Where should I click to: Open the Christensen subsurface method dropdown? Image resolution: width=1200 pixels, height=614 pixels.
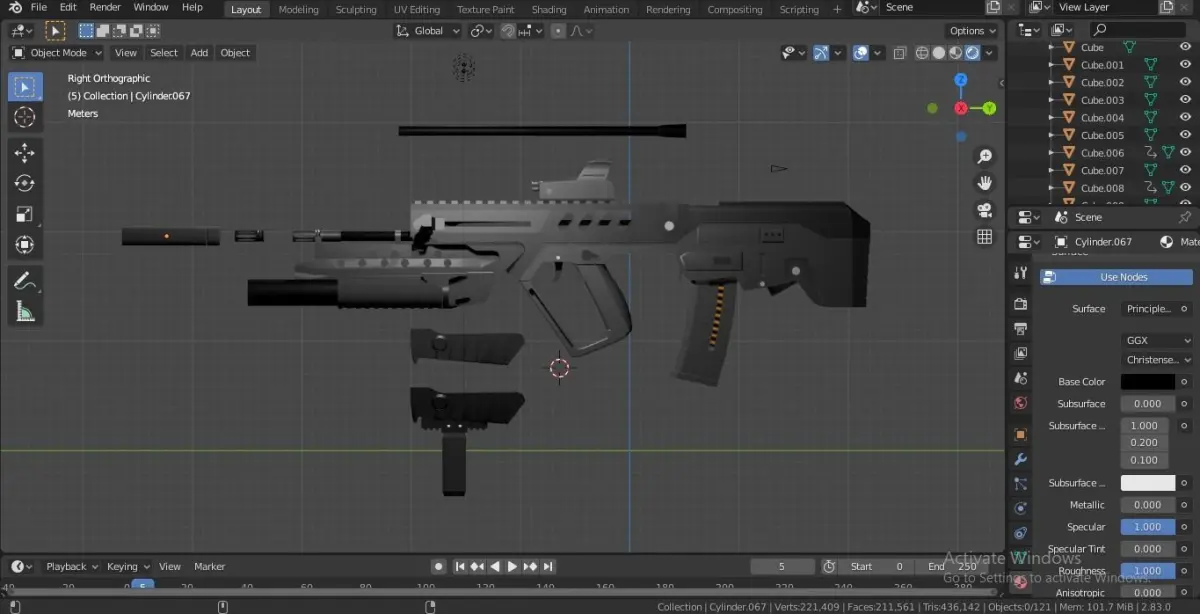pos(1157,359)
